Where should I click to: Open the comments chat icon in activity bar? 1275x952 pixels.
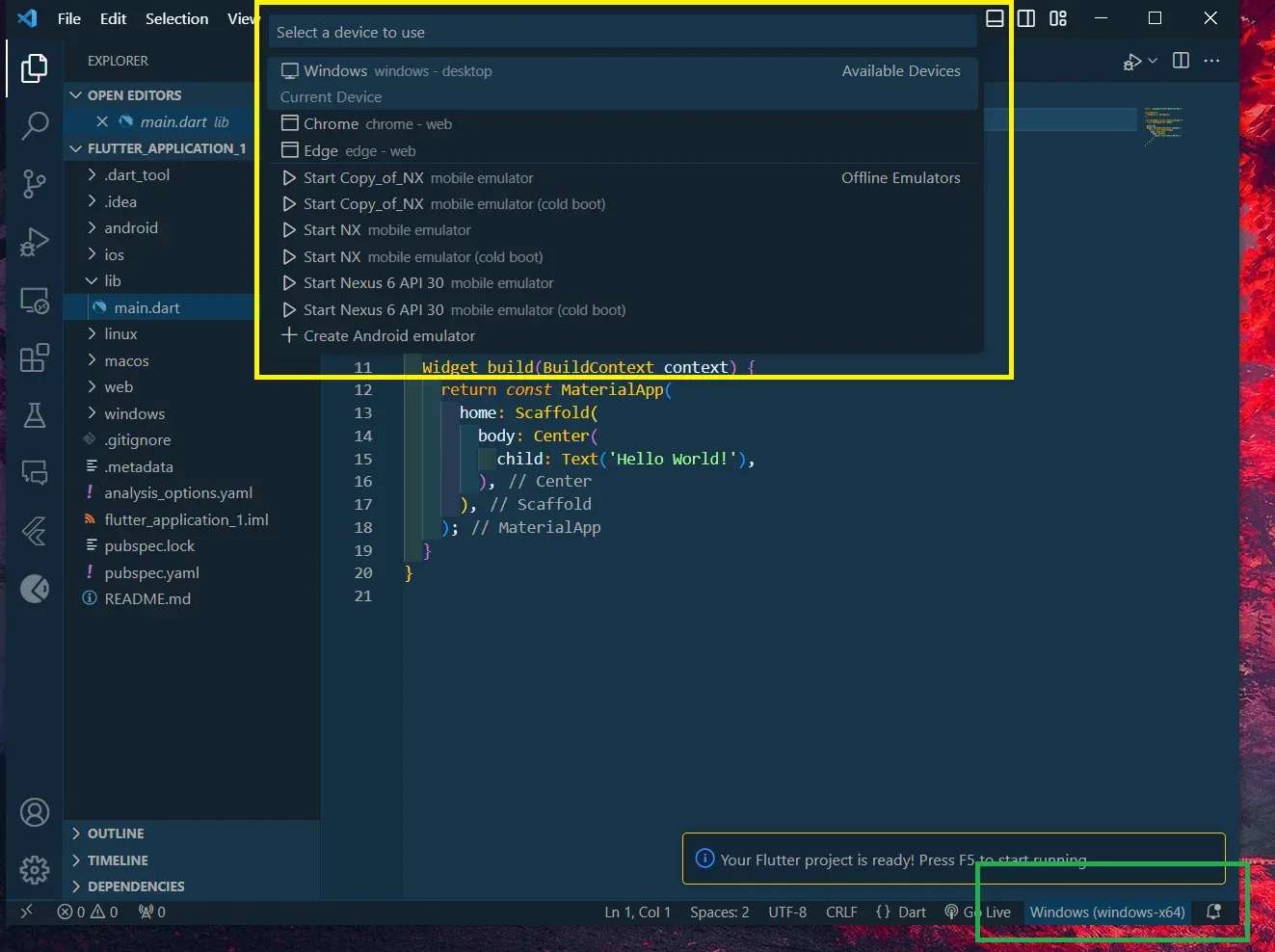click(35, 473)
